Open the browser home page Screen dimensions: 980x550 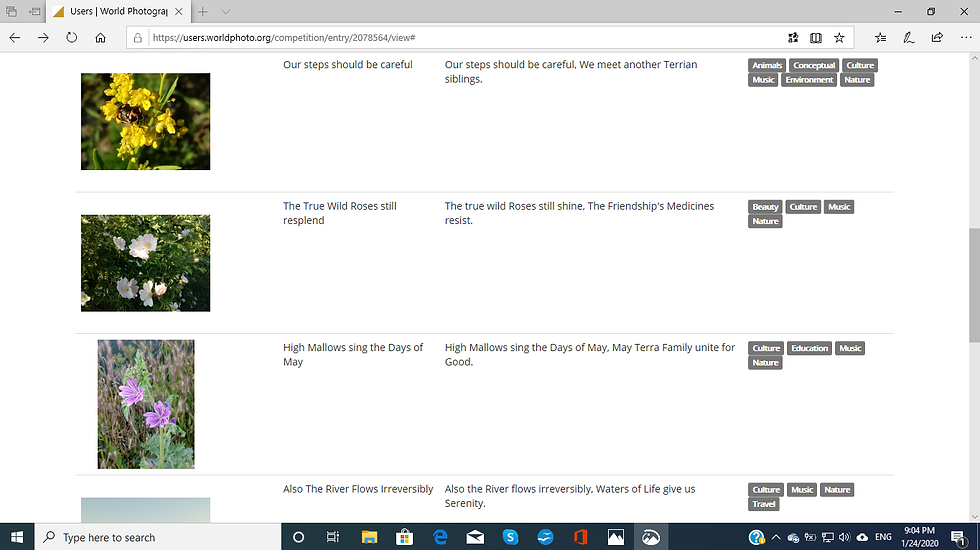coord(100,38)
